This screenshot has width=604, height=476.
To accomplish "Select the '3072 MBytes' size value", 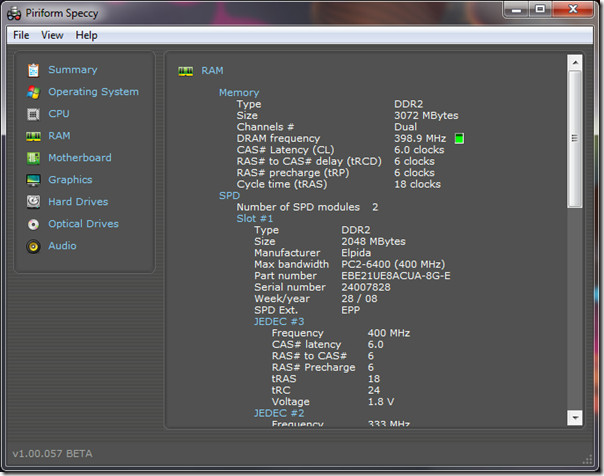I will point(426,116).
